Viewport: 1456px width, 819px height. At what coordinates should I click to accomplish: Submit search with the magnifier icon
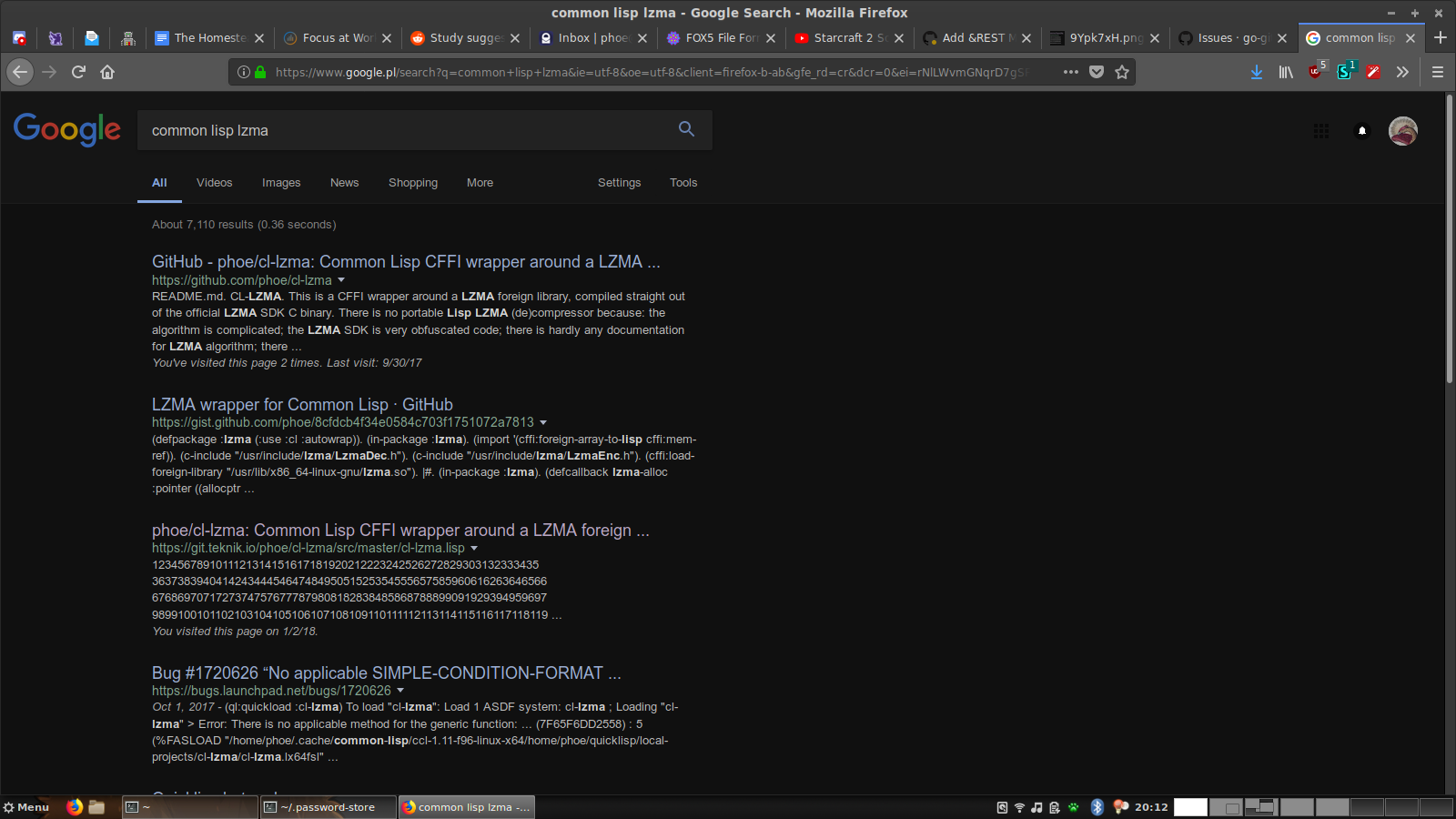pos(686,129)
